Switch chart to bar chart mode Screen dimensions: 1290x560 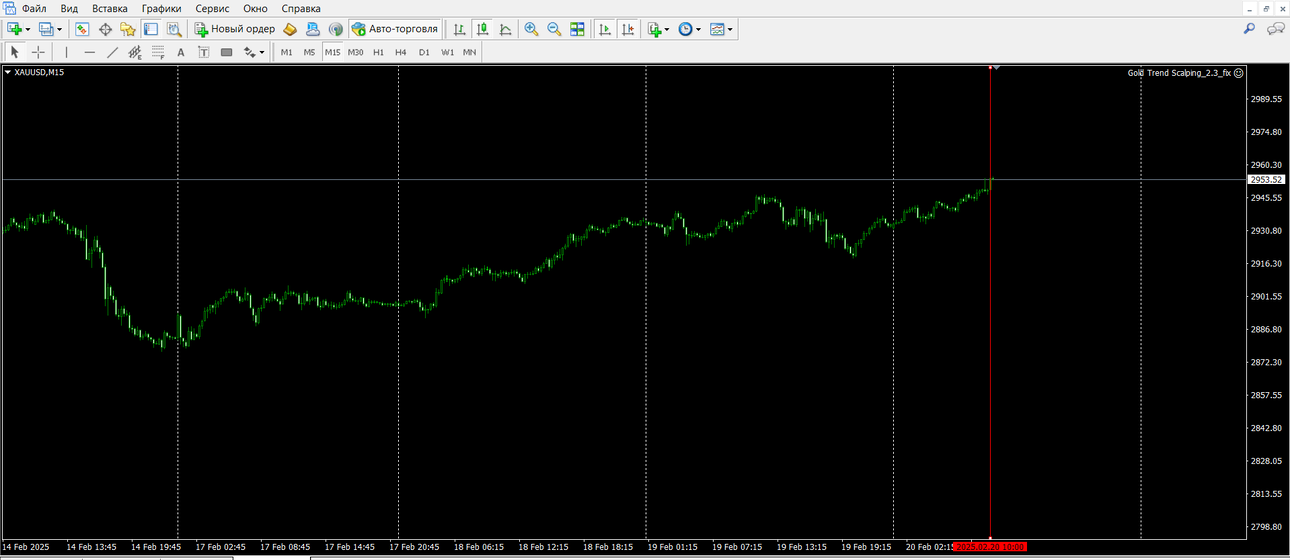tap(459, 29)
